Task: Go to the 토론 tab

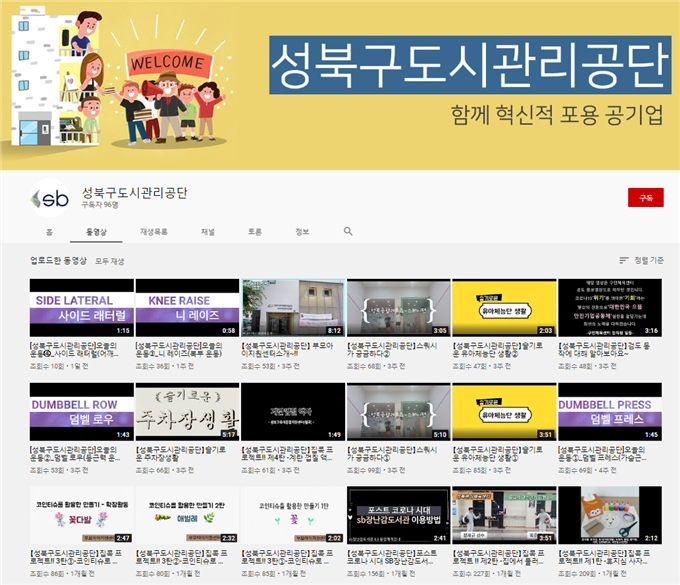Action: point(255,231)
